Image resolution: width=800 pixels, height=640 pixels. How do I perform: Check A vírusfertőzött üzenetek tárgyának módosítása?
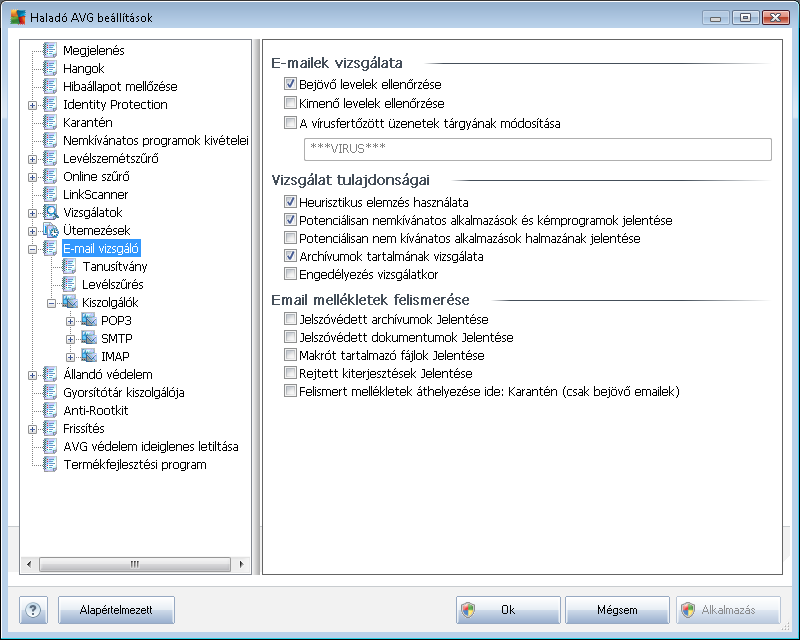[x=290, y=123]
